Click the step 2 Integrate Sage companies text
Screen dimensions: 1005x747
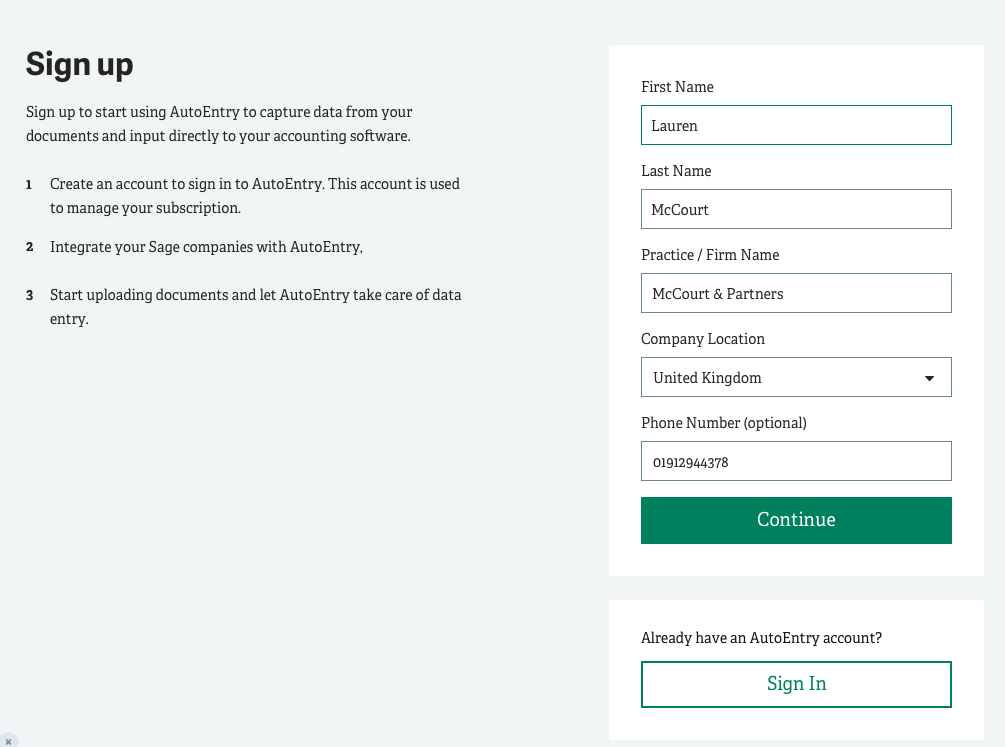pos(206,247)
